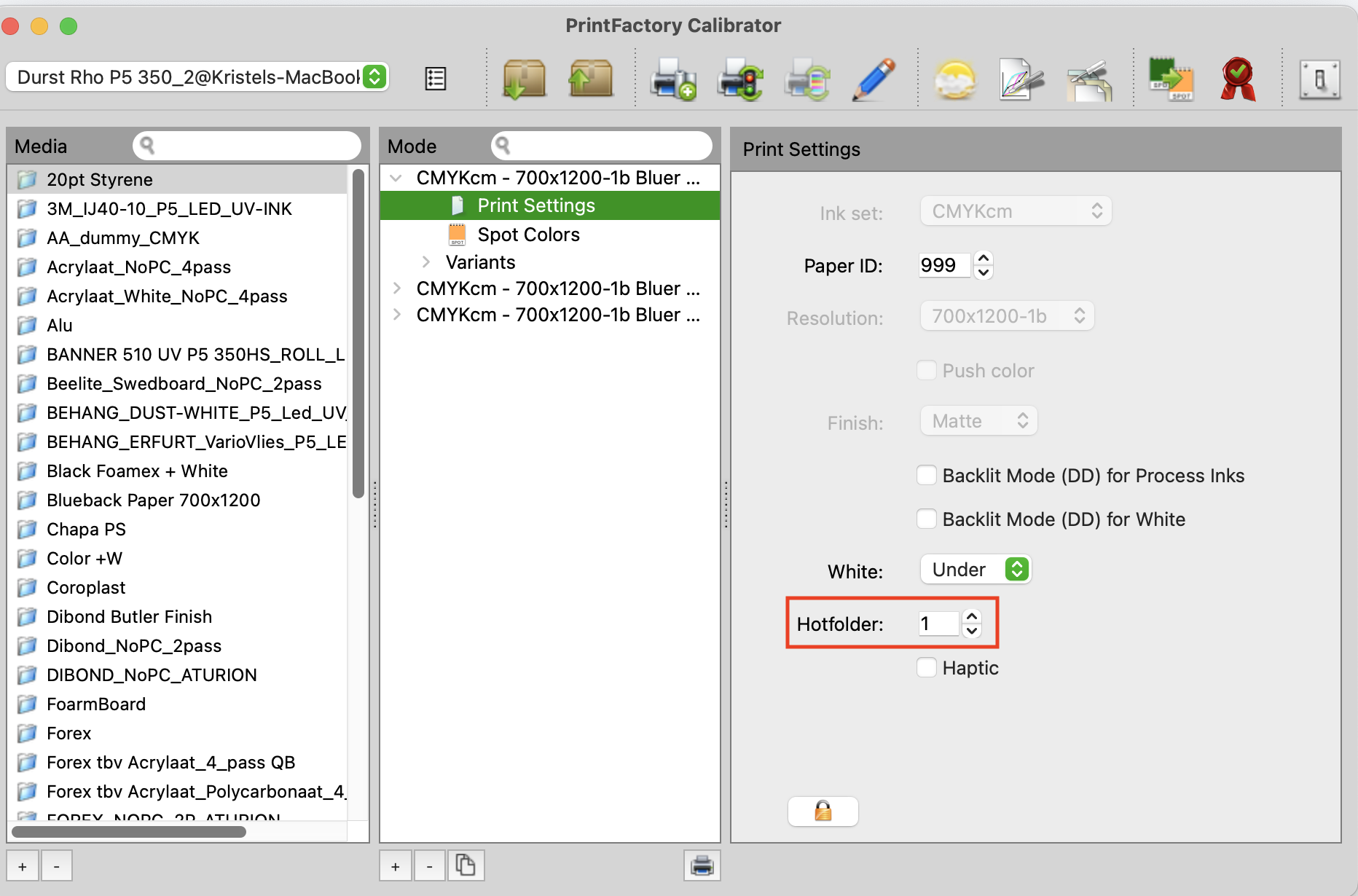Click the import package icon with down arrow
This screenshot has width=1358, height=896.
tap(524, 79)
